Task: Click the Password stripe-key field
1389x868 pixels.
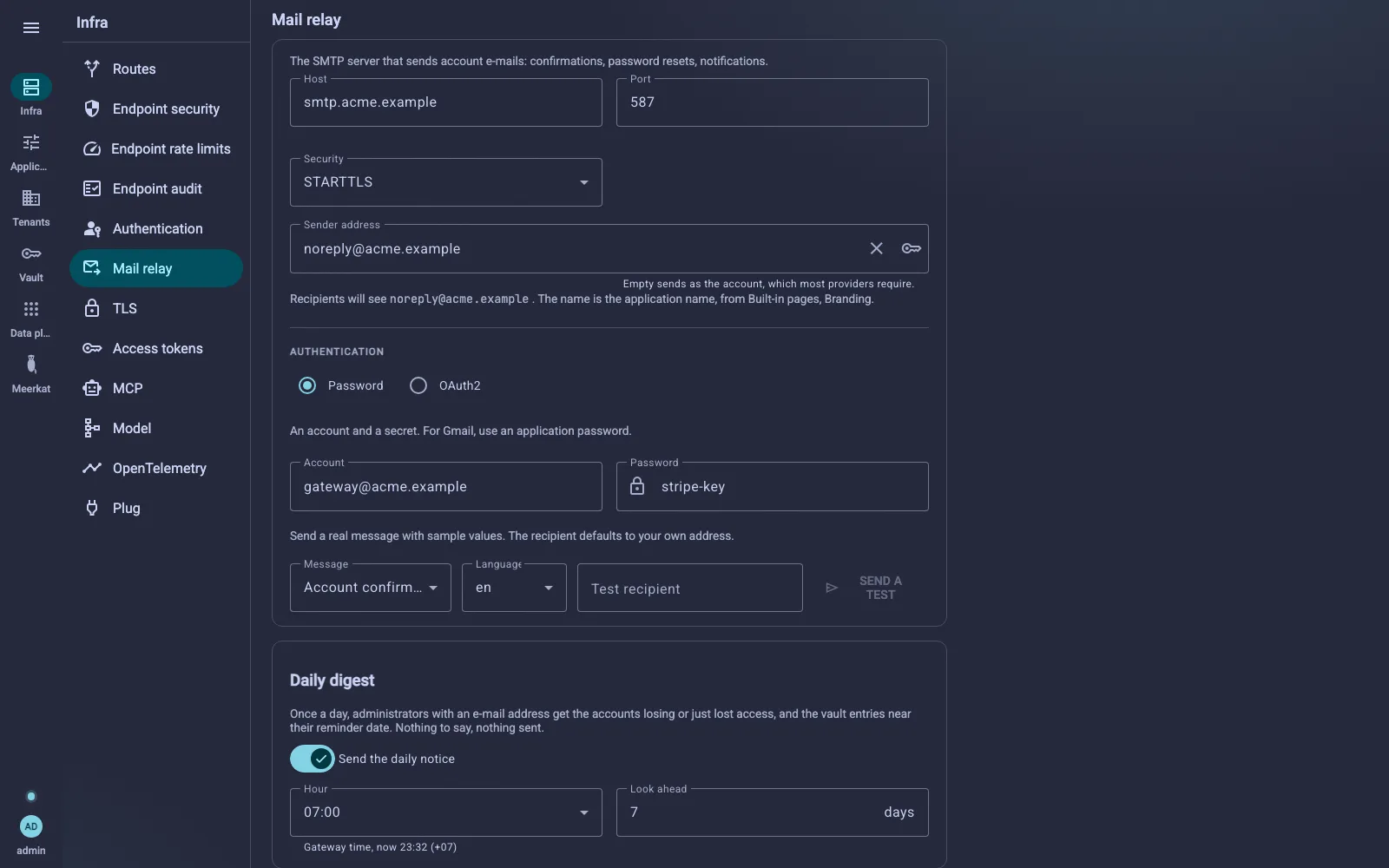Action: click(x=773, y=486)
